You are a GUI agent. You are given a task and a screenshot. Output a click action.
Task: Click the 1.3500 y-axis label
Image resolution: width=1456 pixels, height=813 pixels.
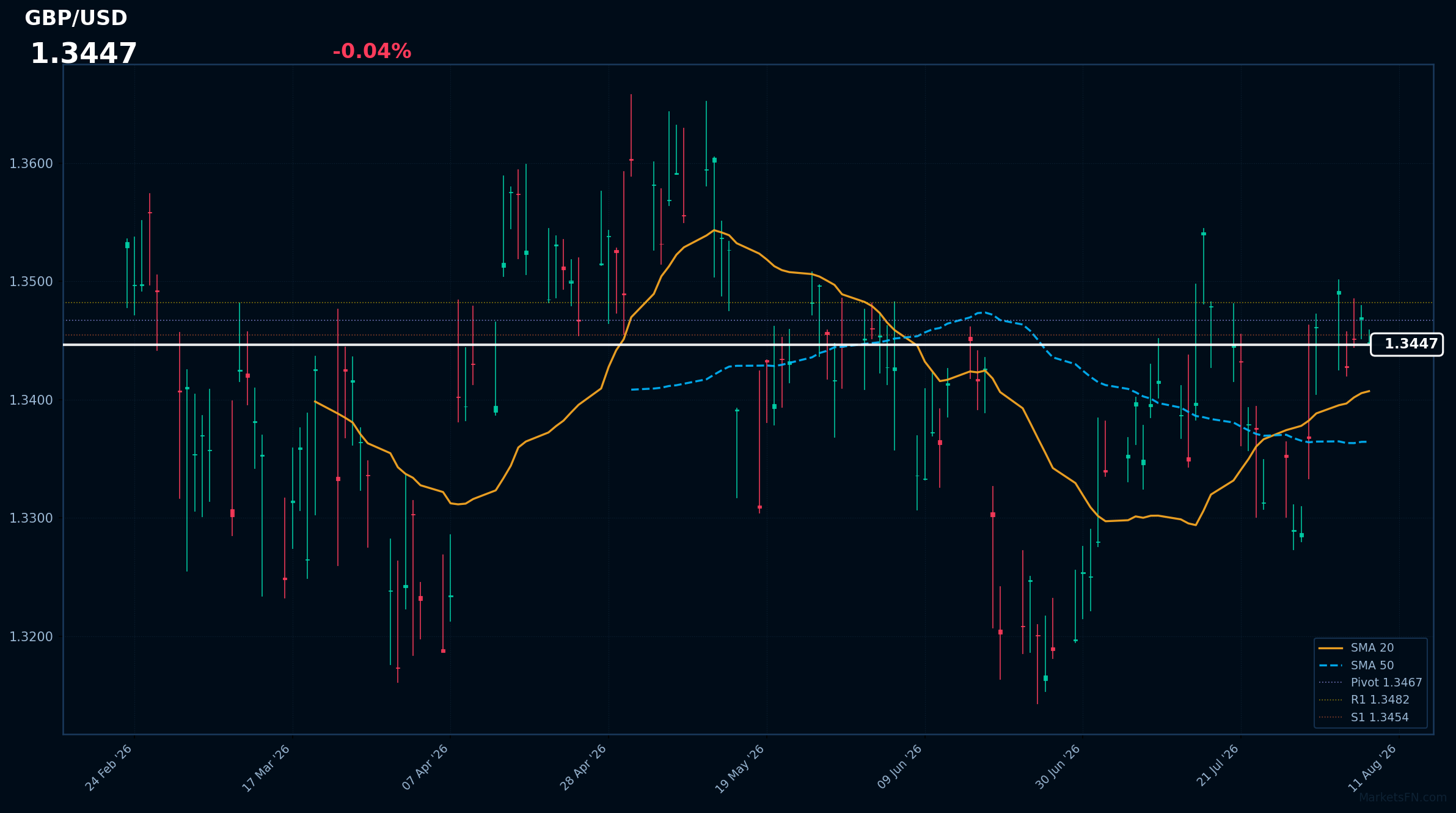click(x=31, y=282)
